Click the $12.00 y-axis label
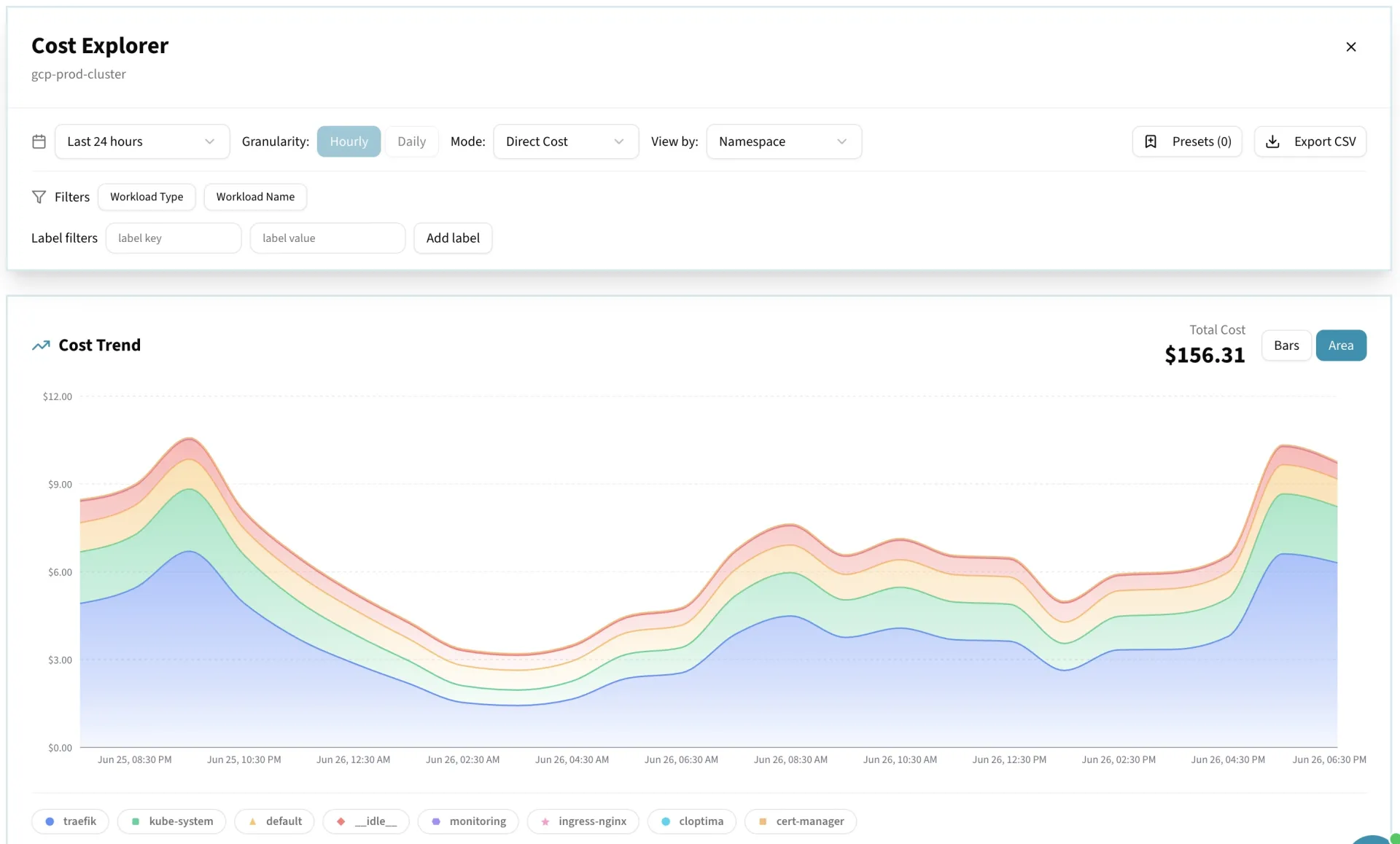The width and height of the screenshot is (1400, 844). click(x=58, y=396)
